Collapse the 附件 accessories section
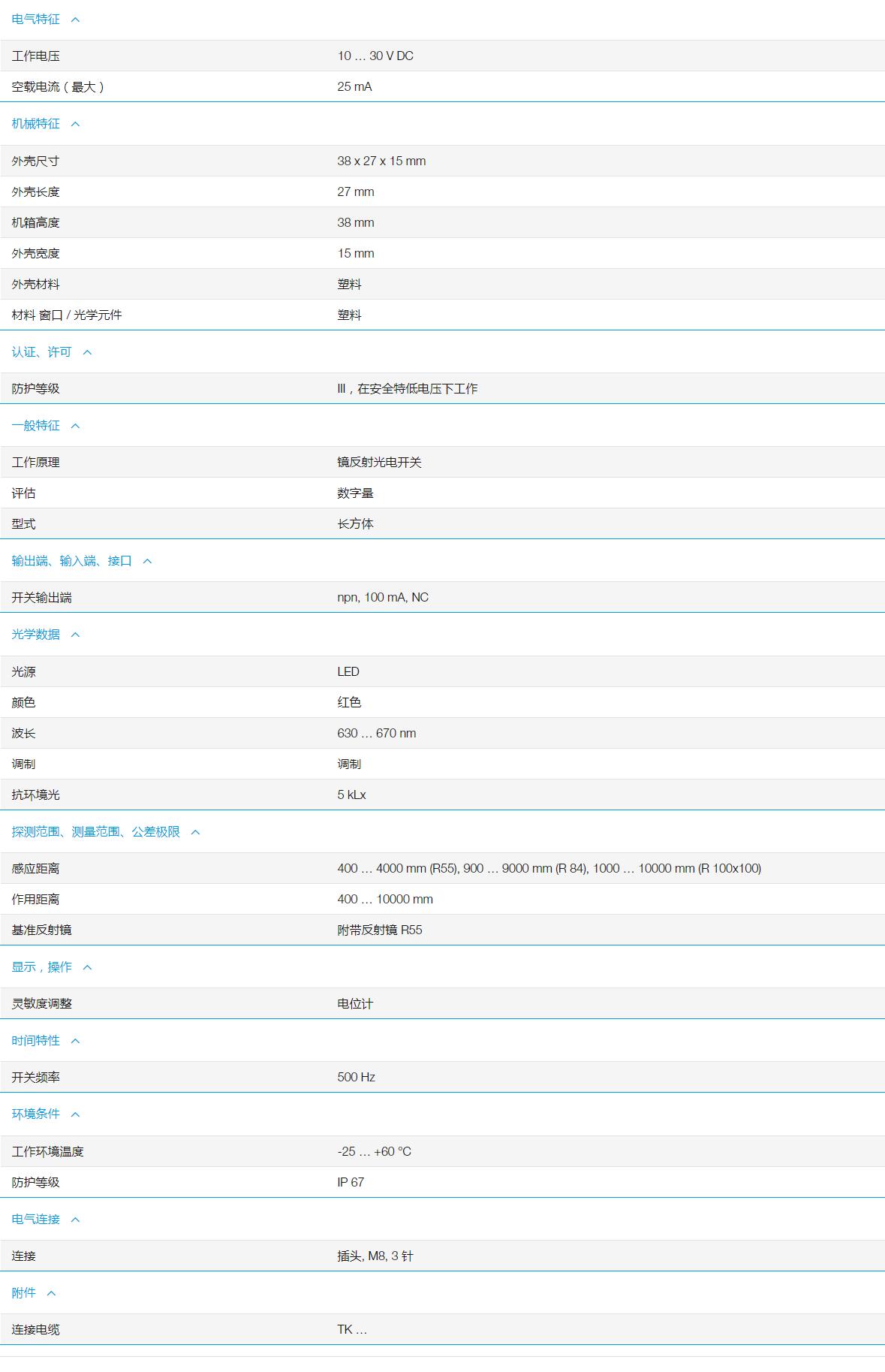 click(51, 1293)
